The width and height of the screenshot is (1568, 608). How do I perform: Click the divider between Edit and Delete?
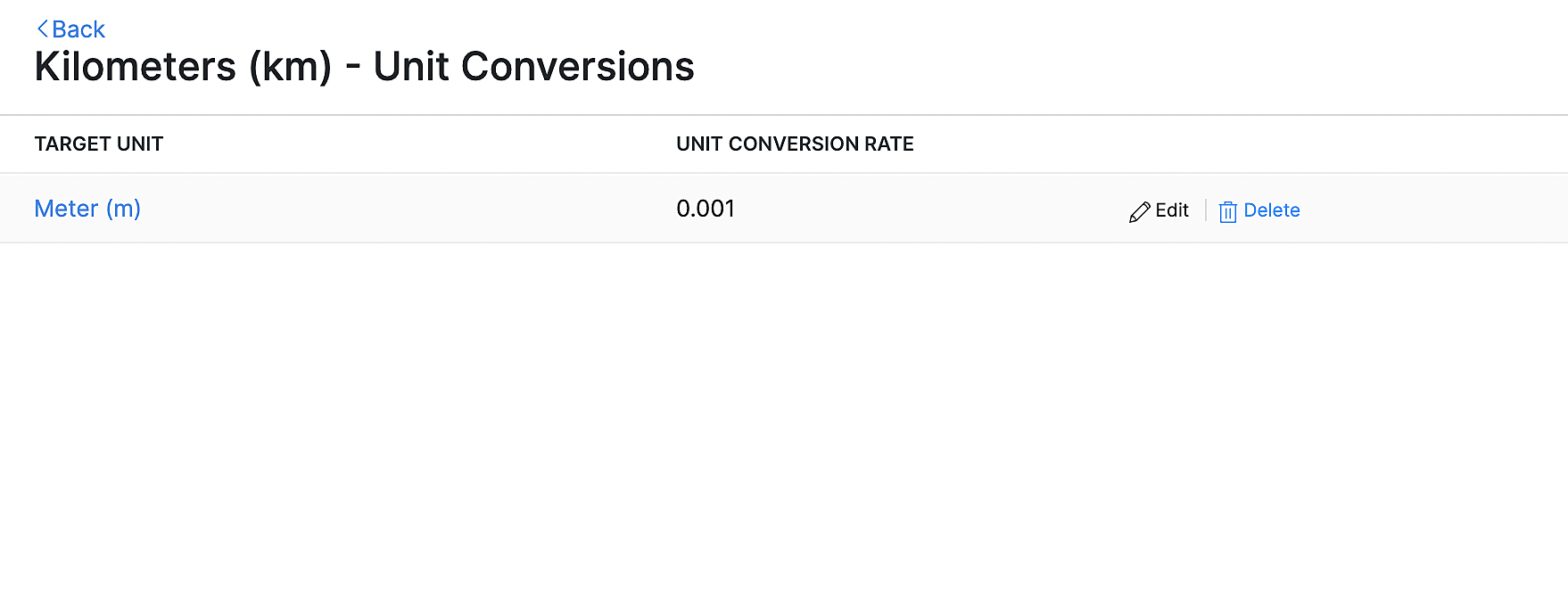pos(1206,210)
